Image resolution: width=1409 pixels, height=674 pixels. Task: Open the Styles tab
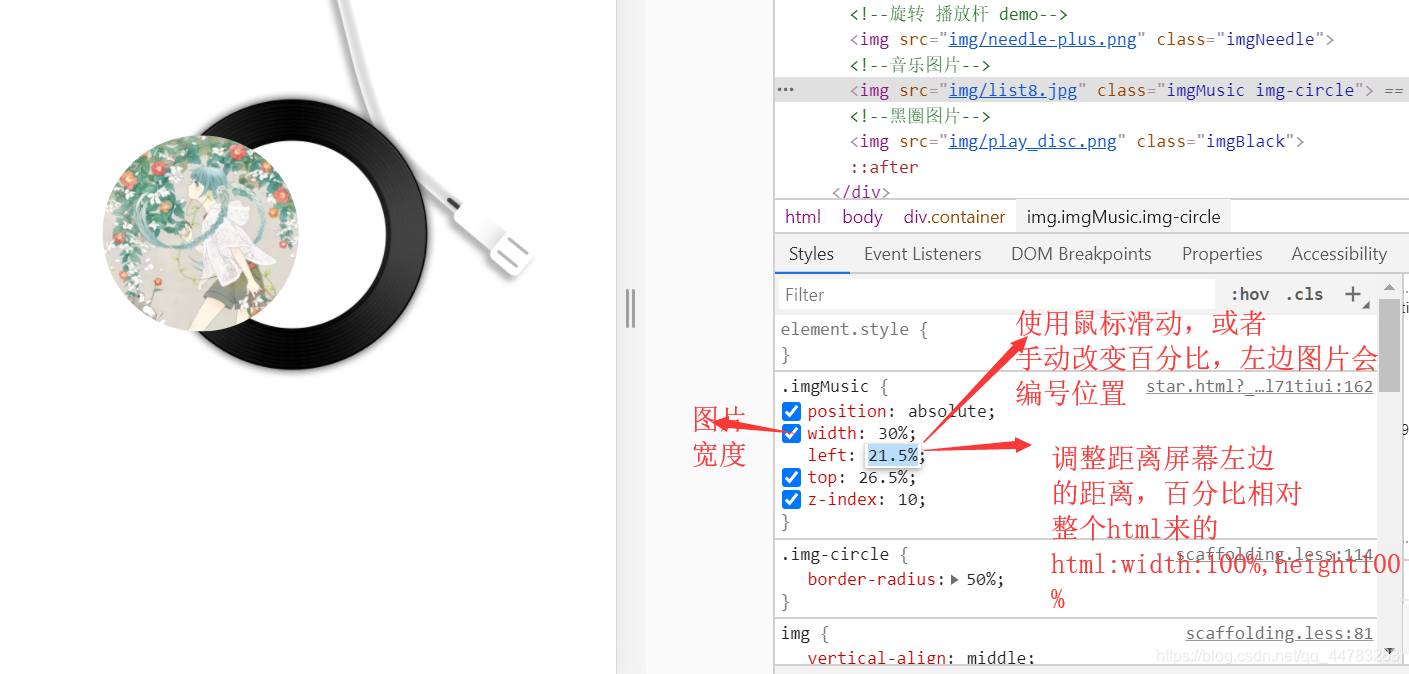(811, 254)
